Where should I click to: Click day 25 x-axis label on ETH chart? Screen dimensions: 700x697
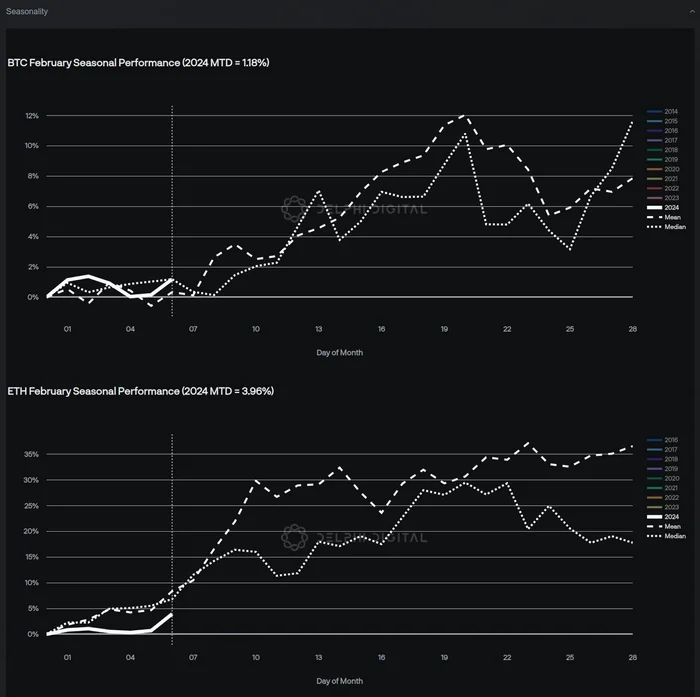click(x=570, y=658)
